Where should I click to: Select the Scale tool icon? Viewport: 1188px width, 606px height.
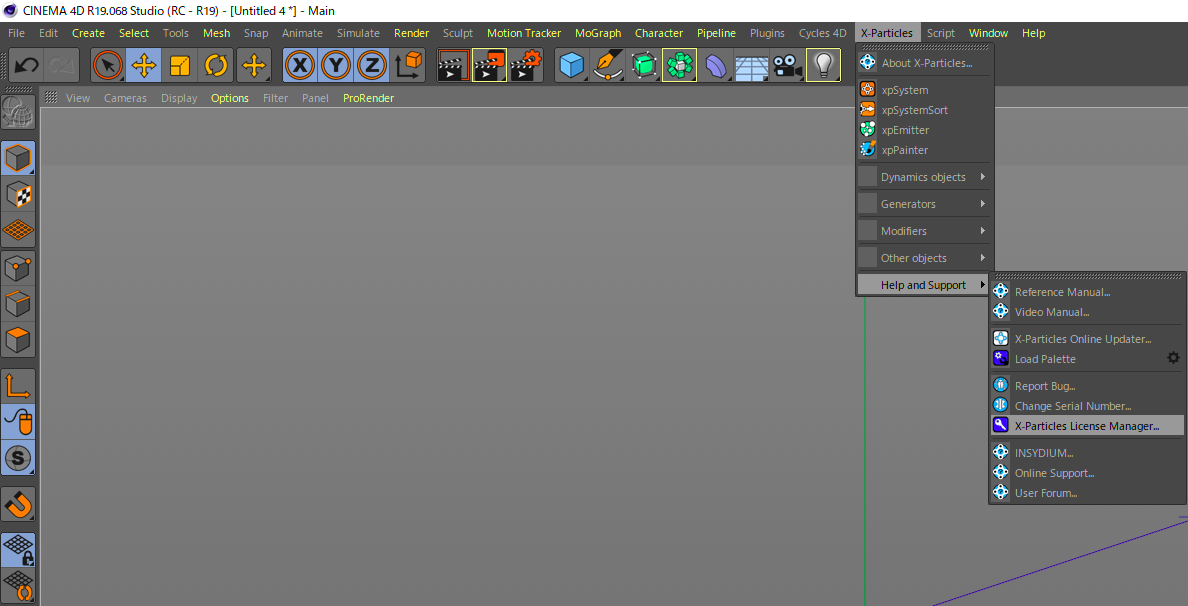(x=180, y=65)
